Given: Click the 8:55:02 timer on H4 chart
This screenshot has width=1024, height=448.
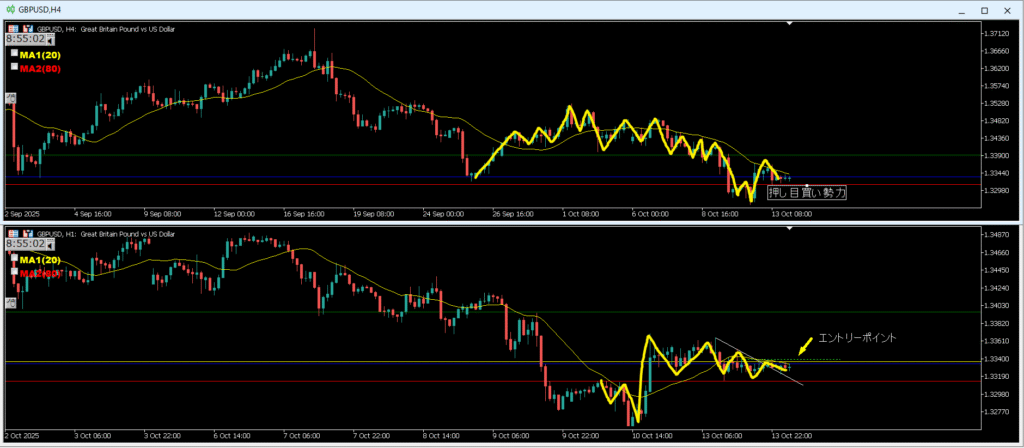Looking at the screenshot, I should (27, 39).
